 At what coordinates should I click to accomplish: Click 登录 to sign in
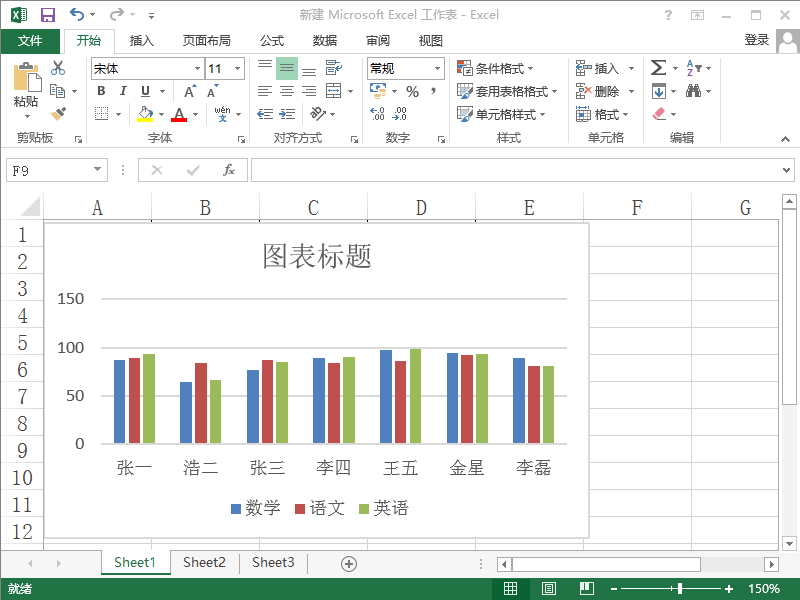tap(757, 40)
